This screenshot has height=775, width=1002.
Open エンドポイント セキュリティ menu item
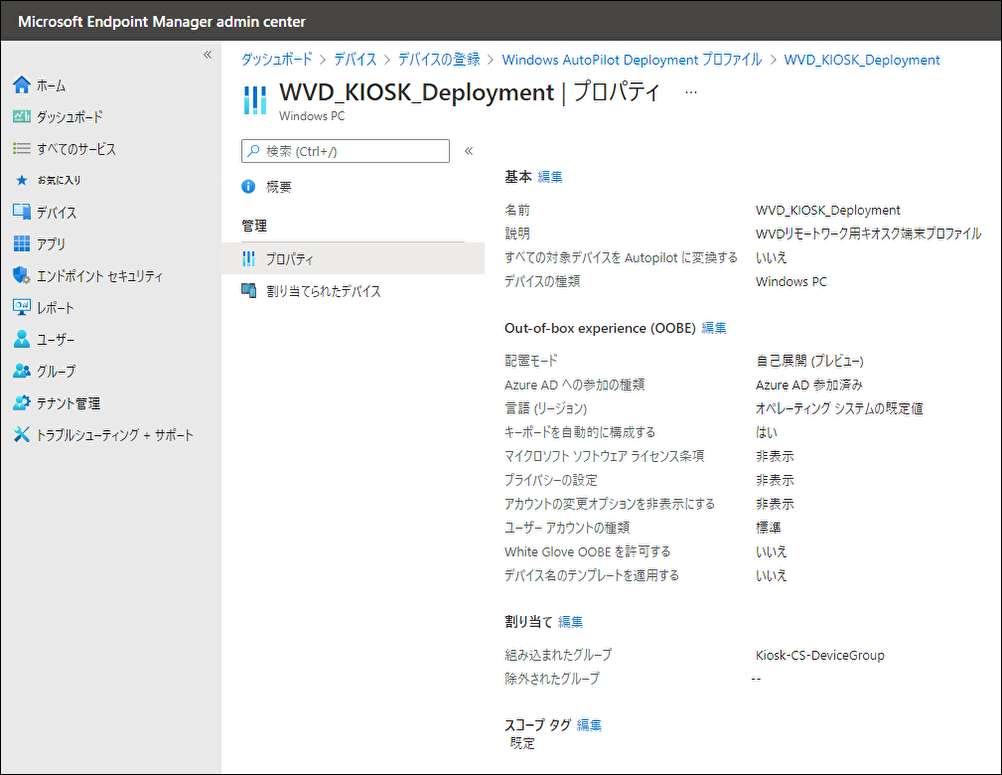coord(99,276)
